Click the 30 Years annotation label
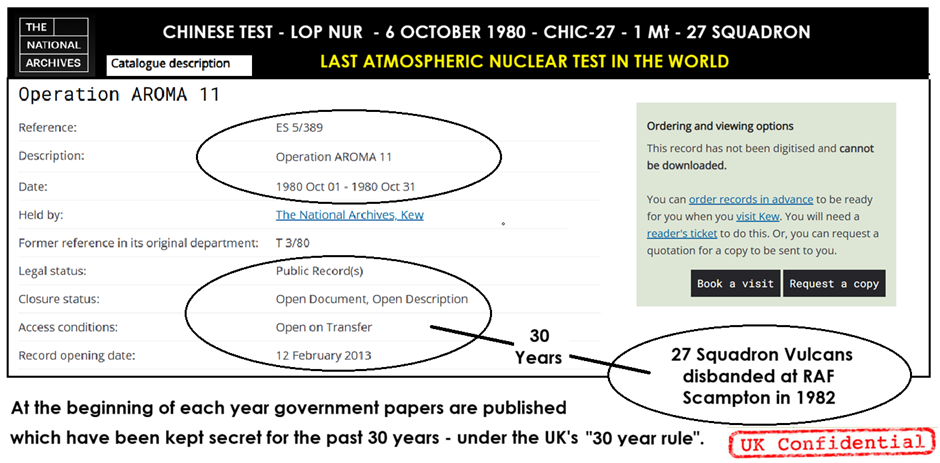The image size is (940, 463). click(x=540, y=347)
